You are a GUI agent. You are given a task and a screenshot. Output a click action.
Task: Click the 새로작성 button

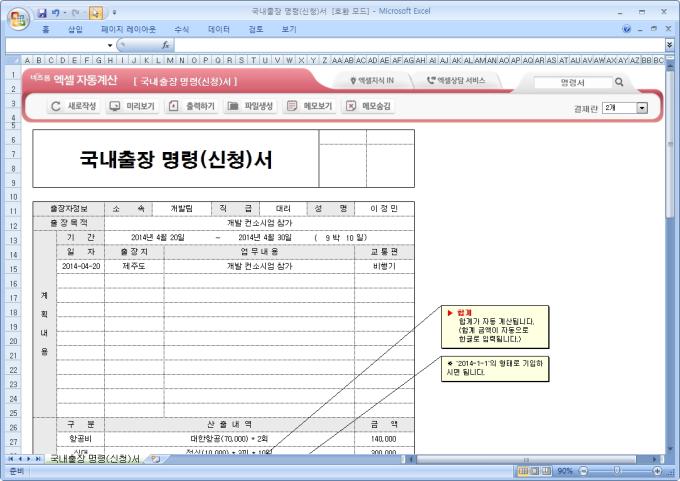[74, 106]
